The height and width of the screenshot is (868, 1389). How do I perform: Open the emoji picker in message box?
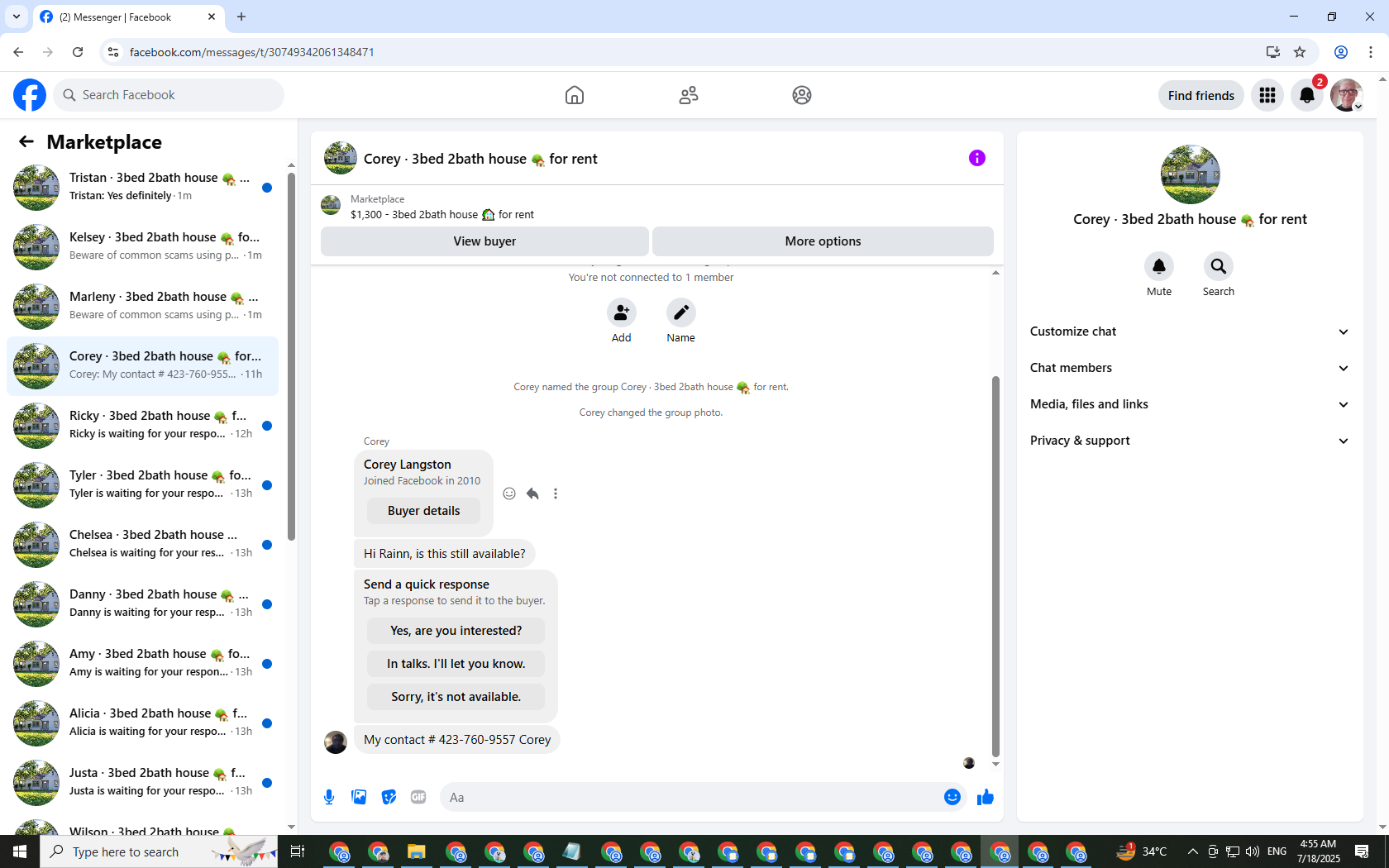[x=952, y=797]
